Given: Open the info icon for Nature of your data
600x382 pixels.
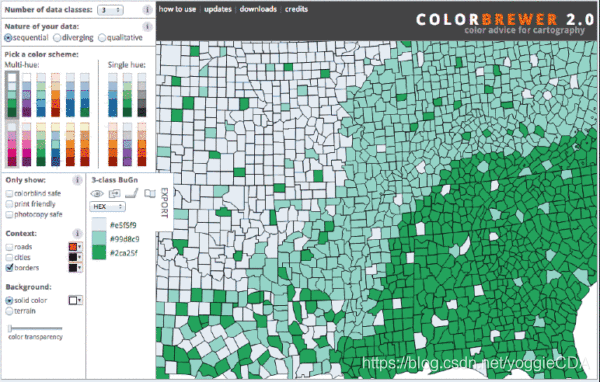Looking at the screenshot, I should [x=147, y=27].
